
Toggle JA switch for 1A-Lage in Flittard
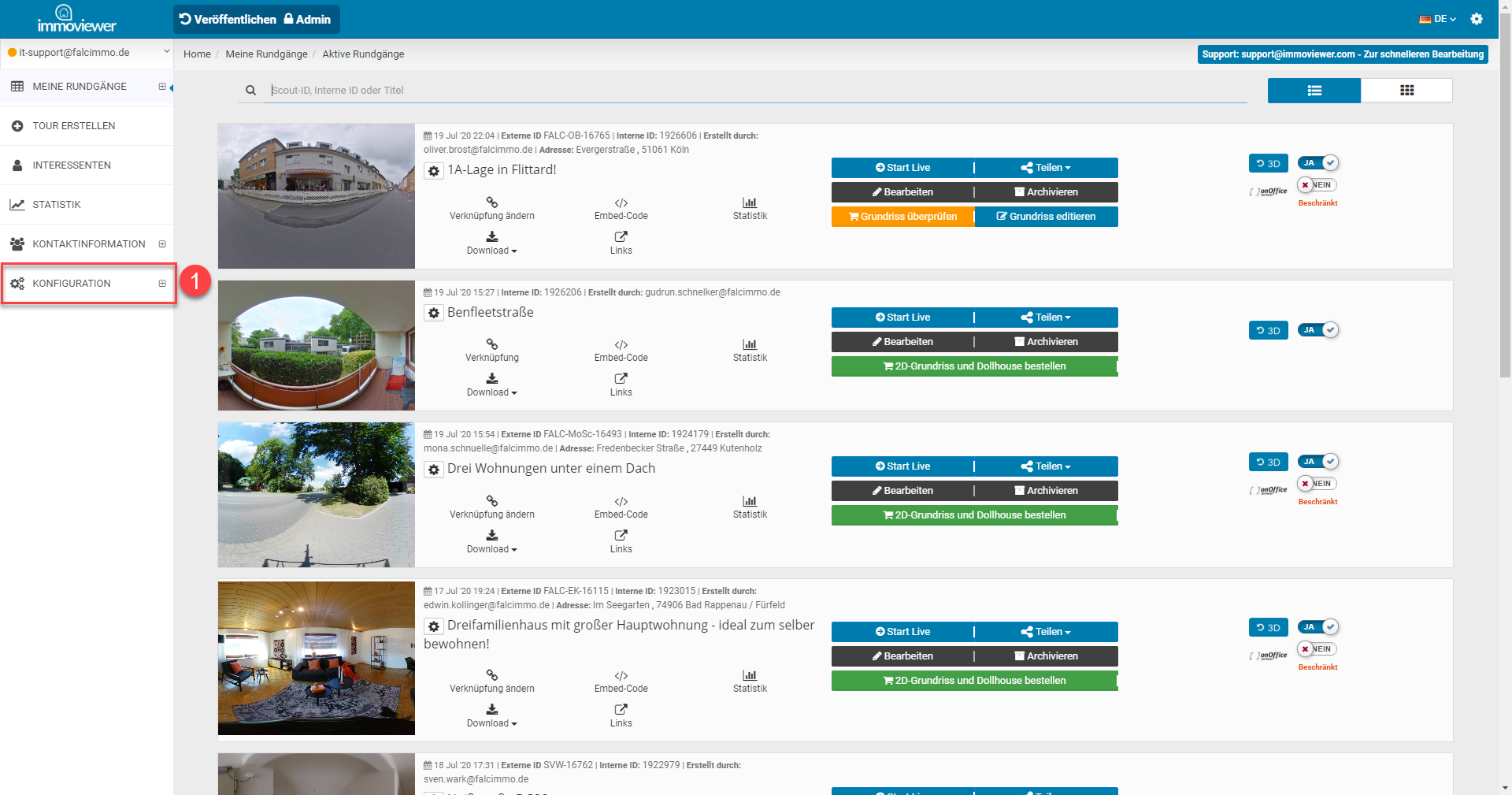[x=1318, y=163]
